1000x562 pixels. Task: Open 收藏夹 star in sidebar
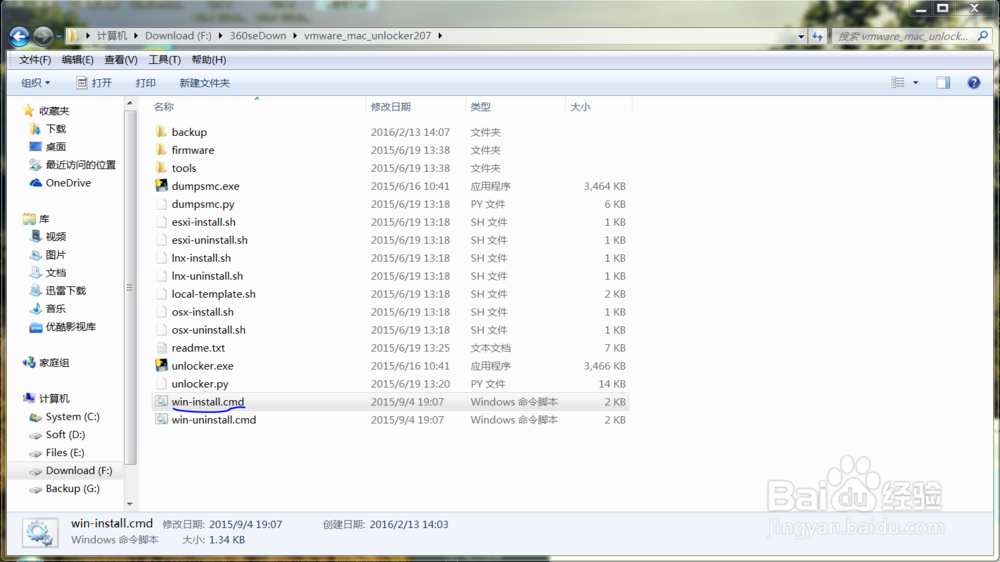(29, 110)
